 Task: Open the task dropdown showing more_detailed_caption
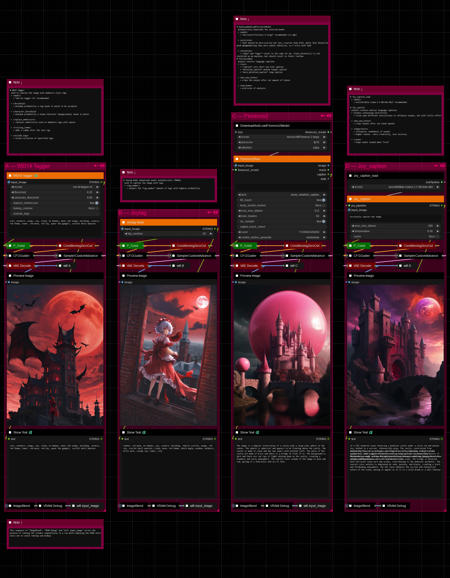click(282, 195)
